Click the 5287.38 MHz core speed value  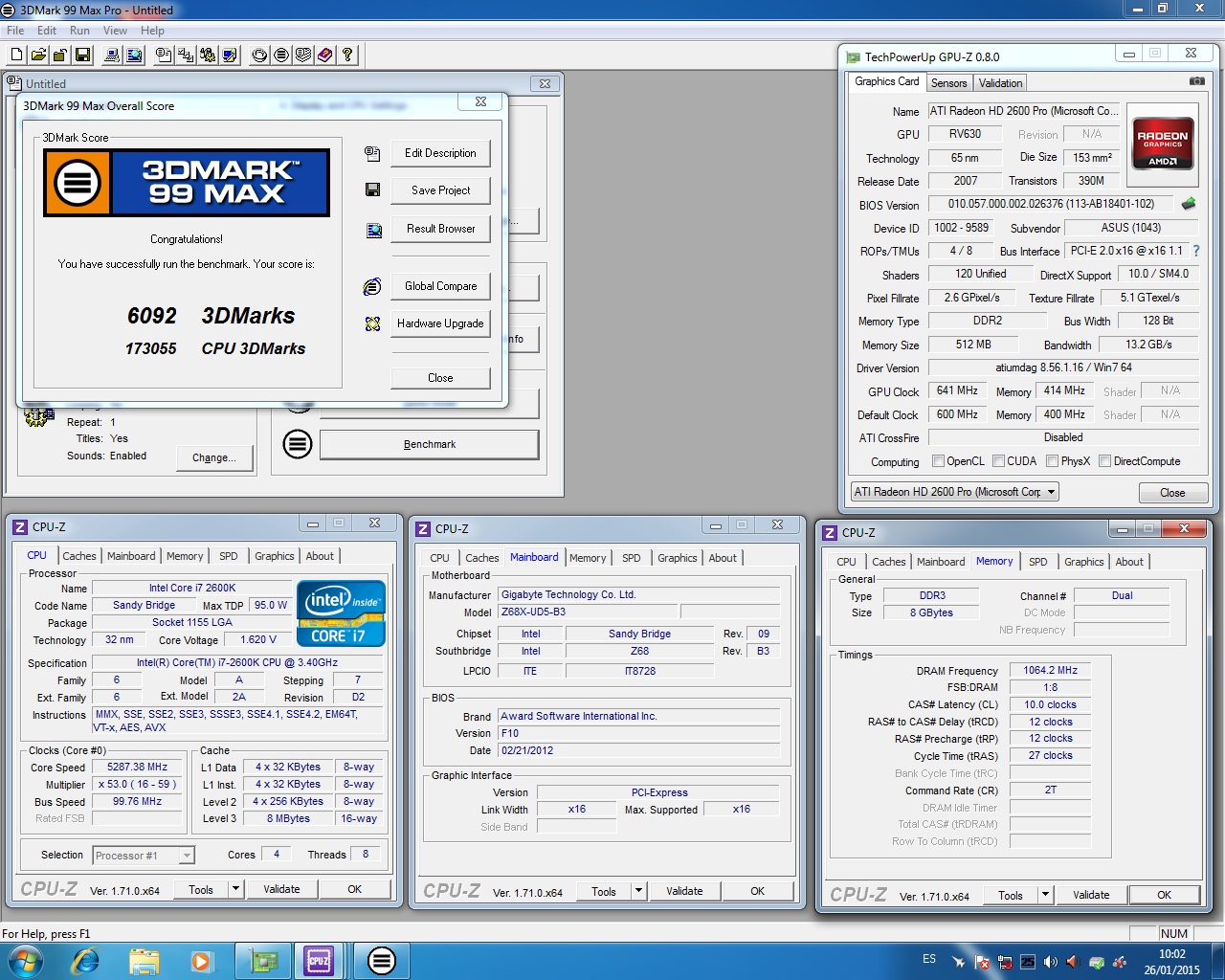[x=137, y=767]
